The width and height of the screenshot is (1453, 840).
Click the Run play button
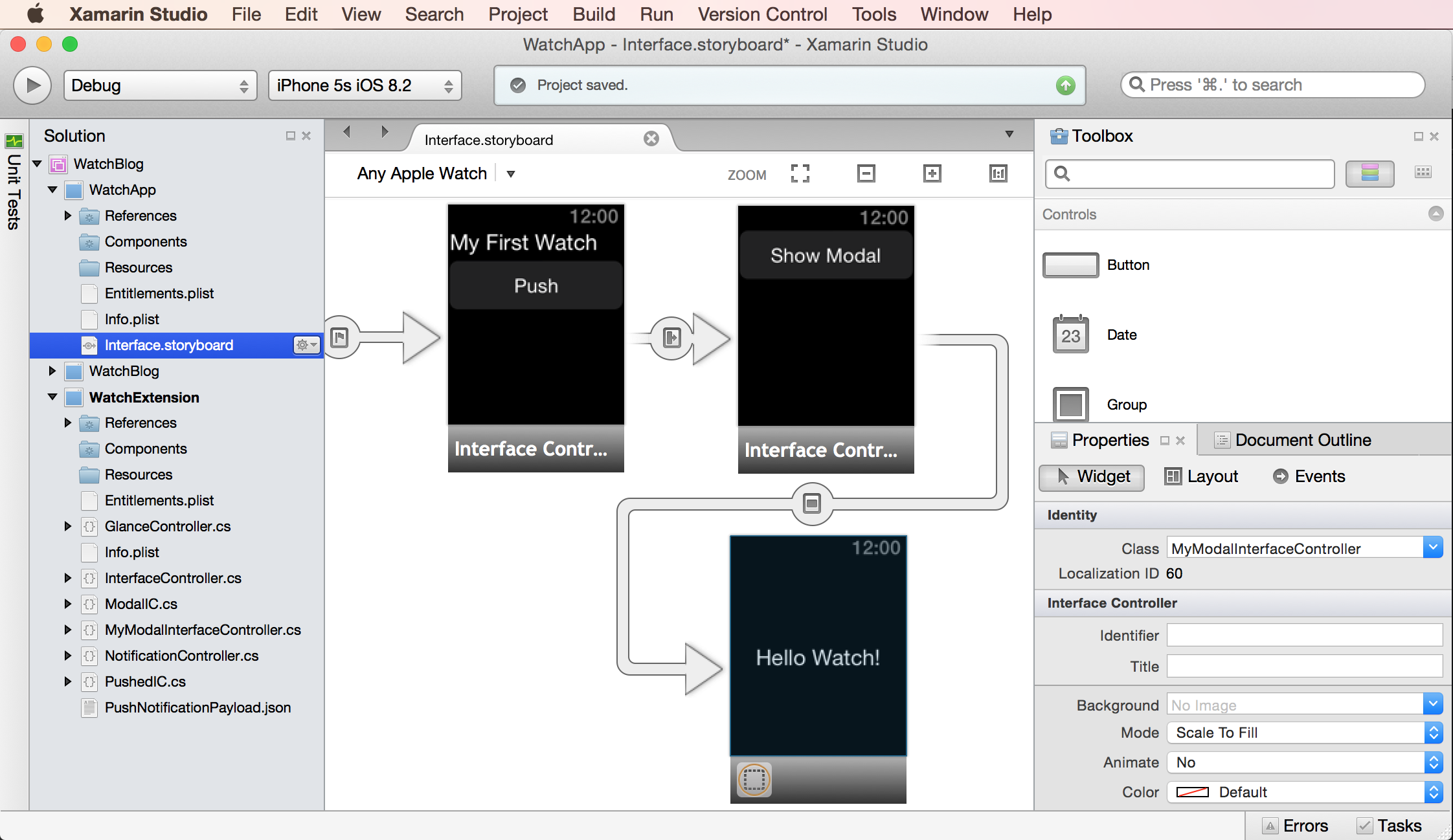point(32,85)
